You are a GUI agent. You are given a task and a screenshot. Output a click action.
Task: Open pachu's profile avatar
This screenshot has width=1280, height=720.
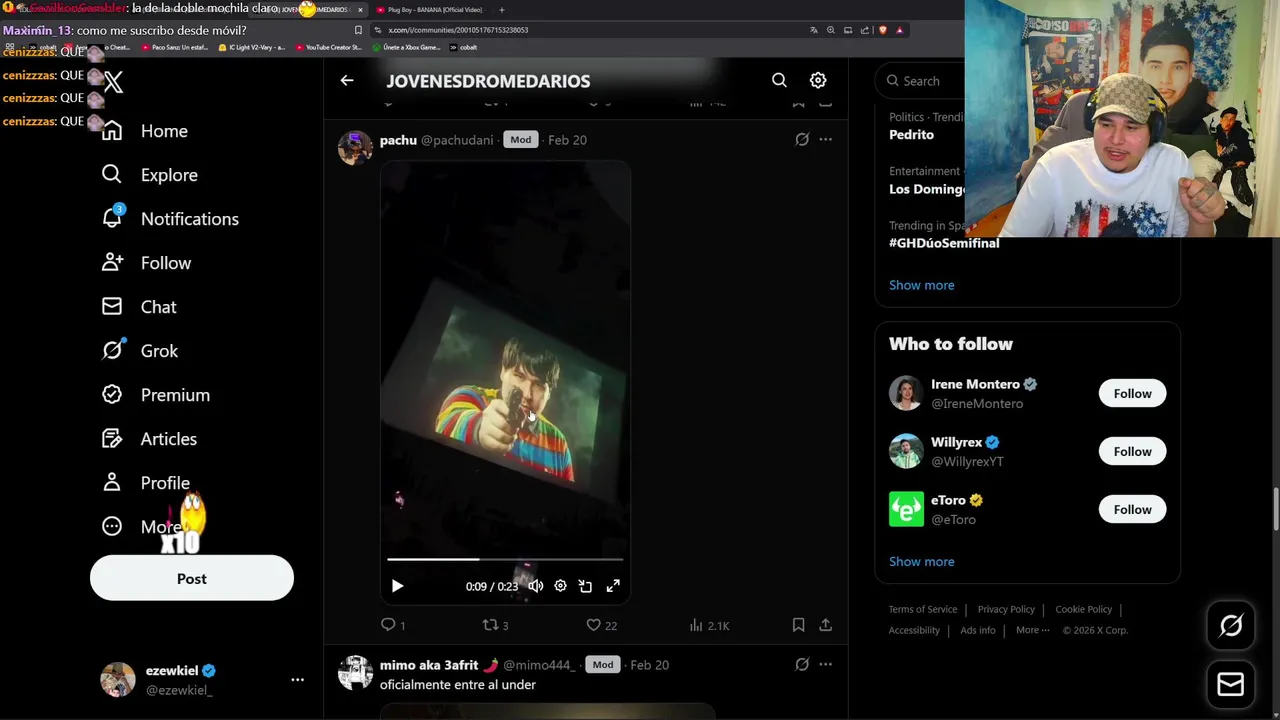point(355,147)
